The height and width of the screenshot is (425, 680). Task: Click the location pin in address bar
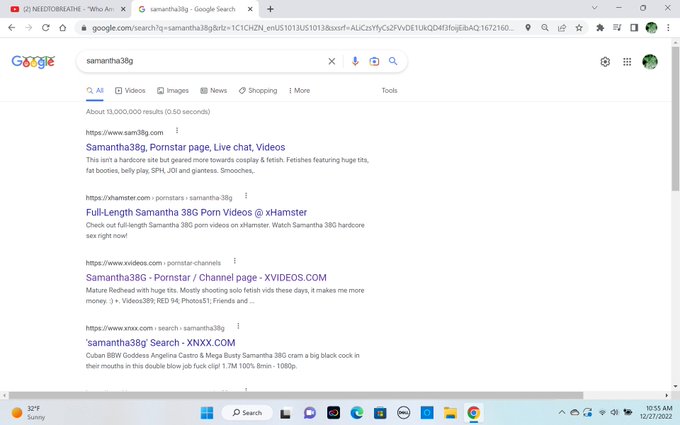pos(528,28)
